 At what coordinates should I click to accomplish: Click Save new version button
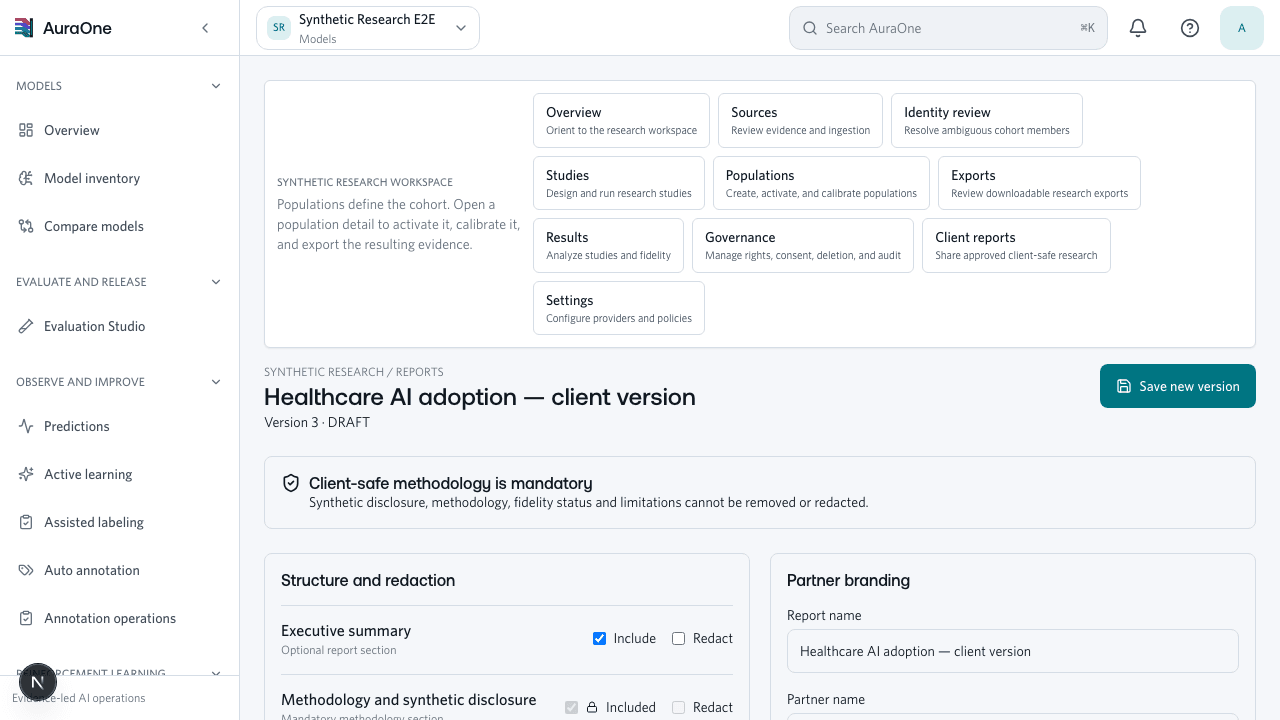coord(1178,386)
